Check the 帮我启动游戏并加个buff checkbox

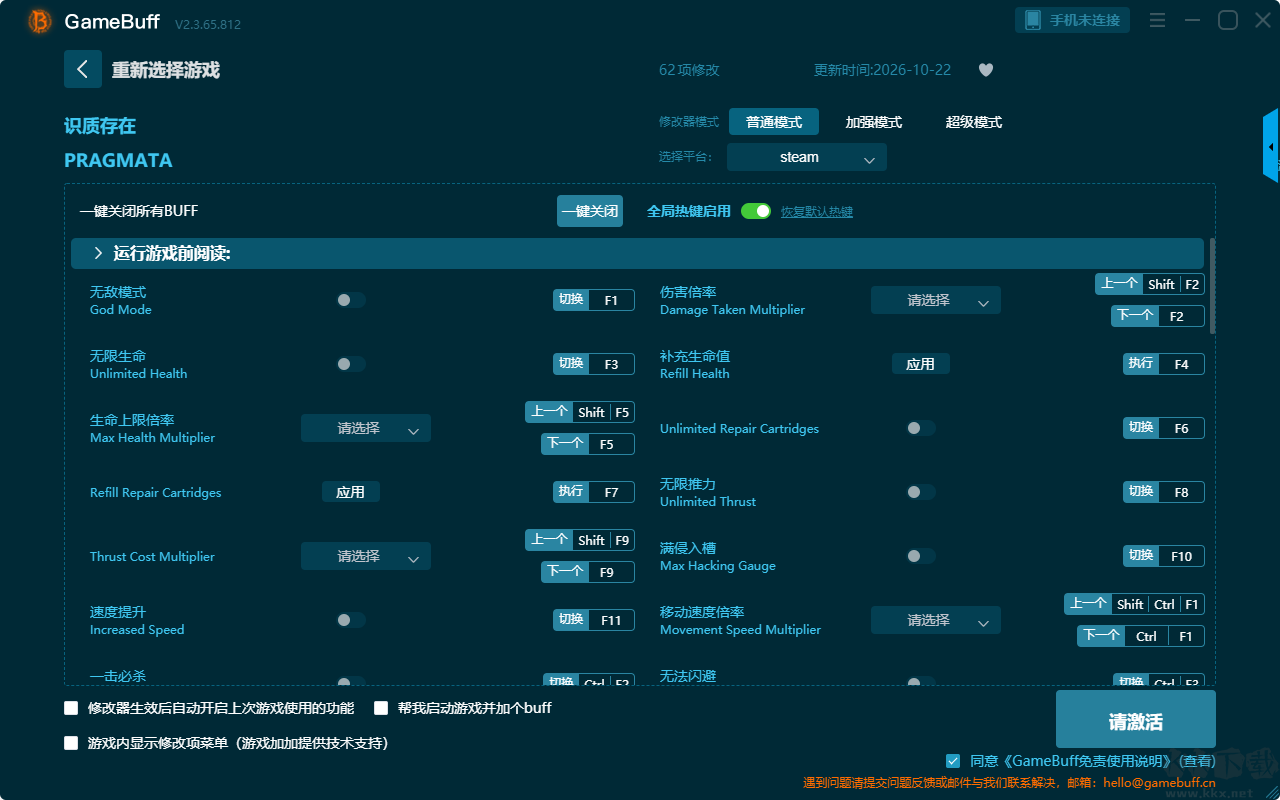coord(381,708)
